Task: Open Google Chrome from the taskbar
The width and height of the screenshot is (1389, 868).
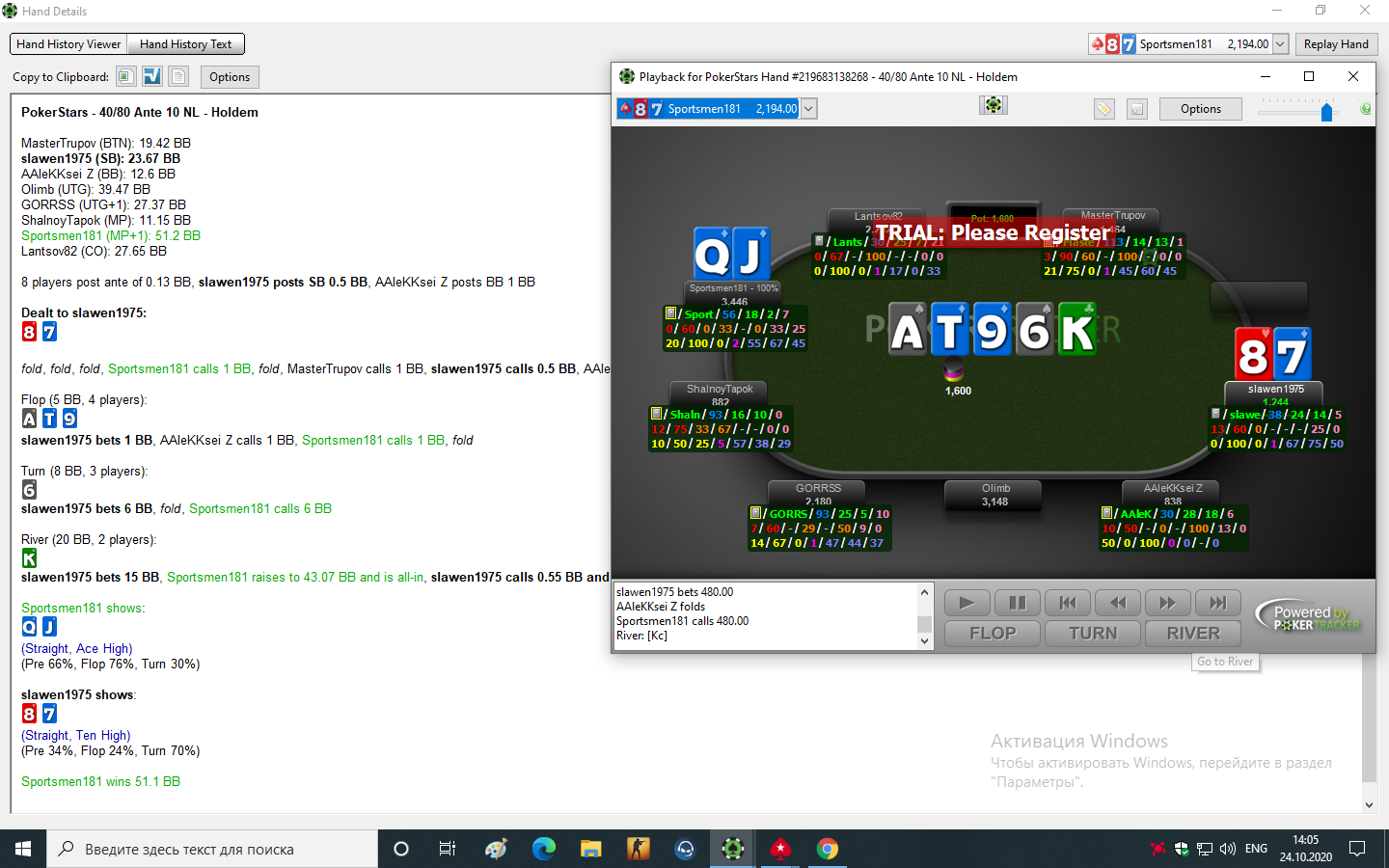Action: tap(828, 849)
